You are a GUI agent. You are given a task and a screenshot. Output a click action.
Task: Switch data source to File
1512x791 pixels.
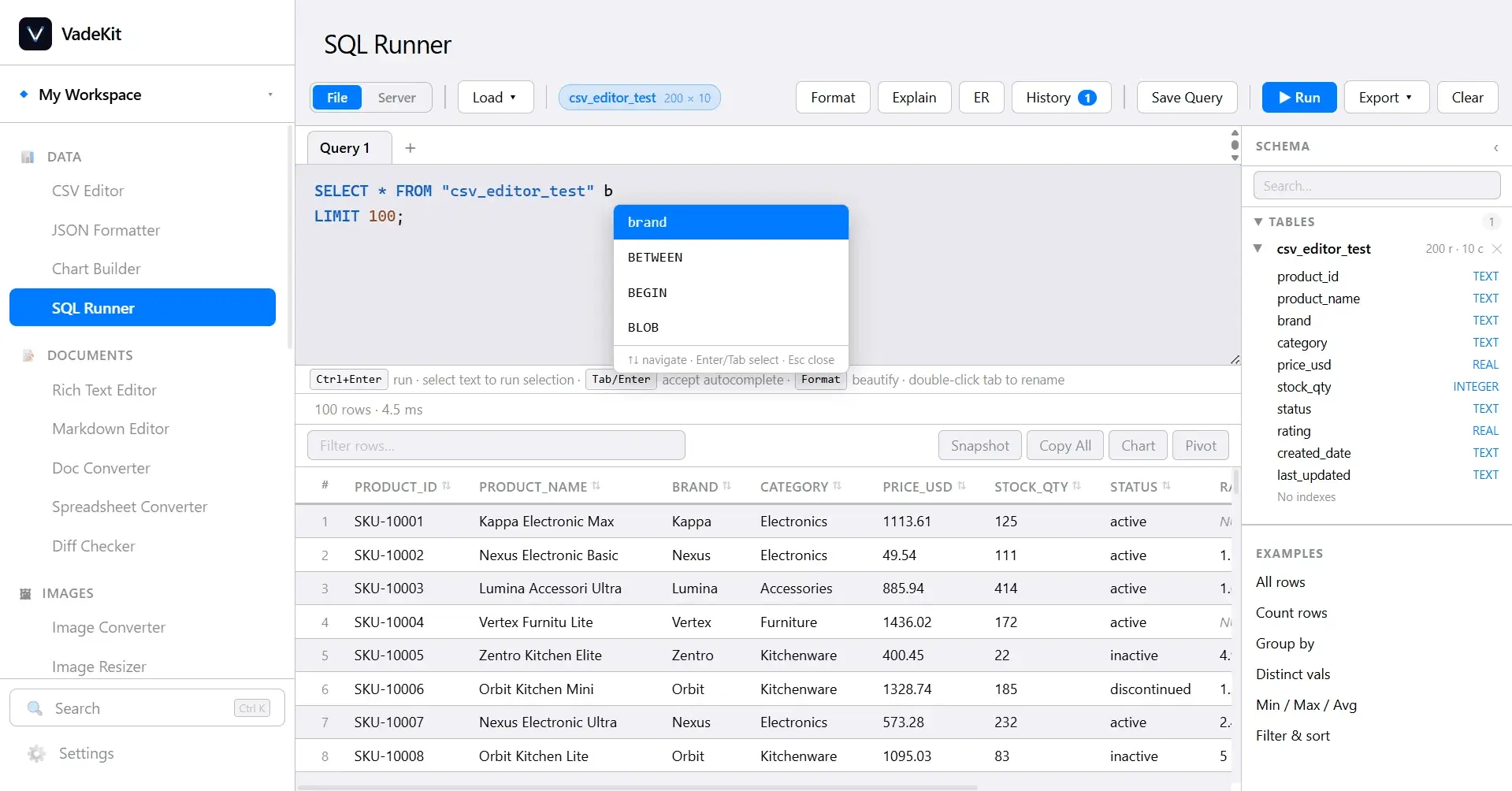coord(337,98)
